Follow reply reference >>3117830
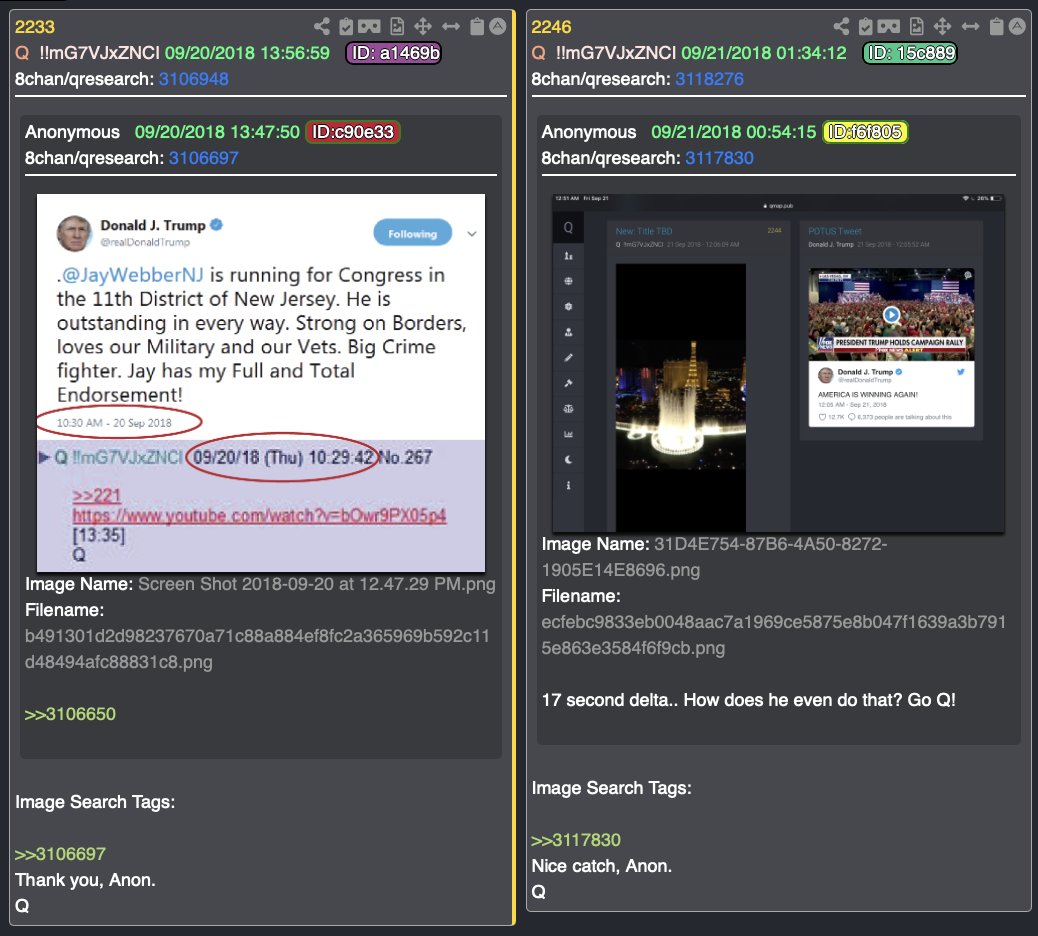Viewport: 1038px width, 936px height. click(x=576, y=840)
